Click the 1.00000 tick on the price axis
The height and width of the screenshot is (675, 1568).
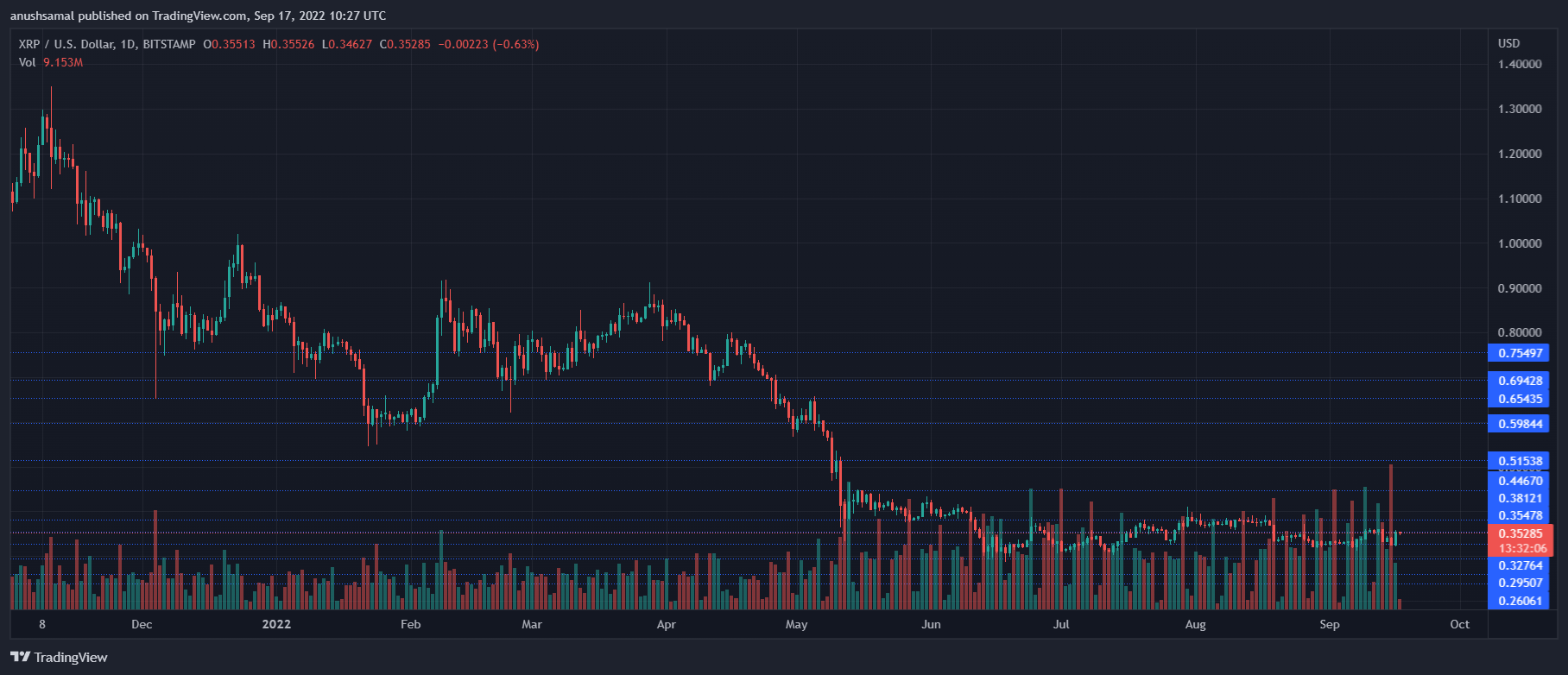coord(1520,243)
